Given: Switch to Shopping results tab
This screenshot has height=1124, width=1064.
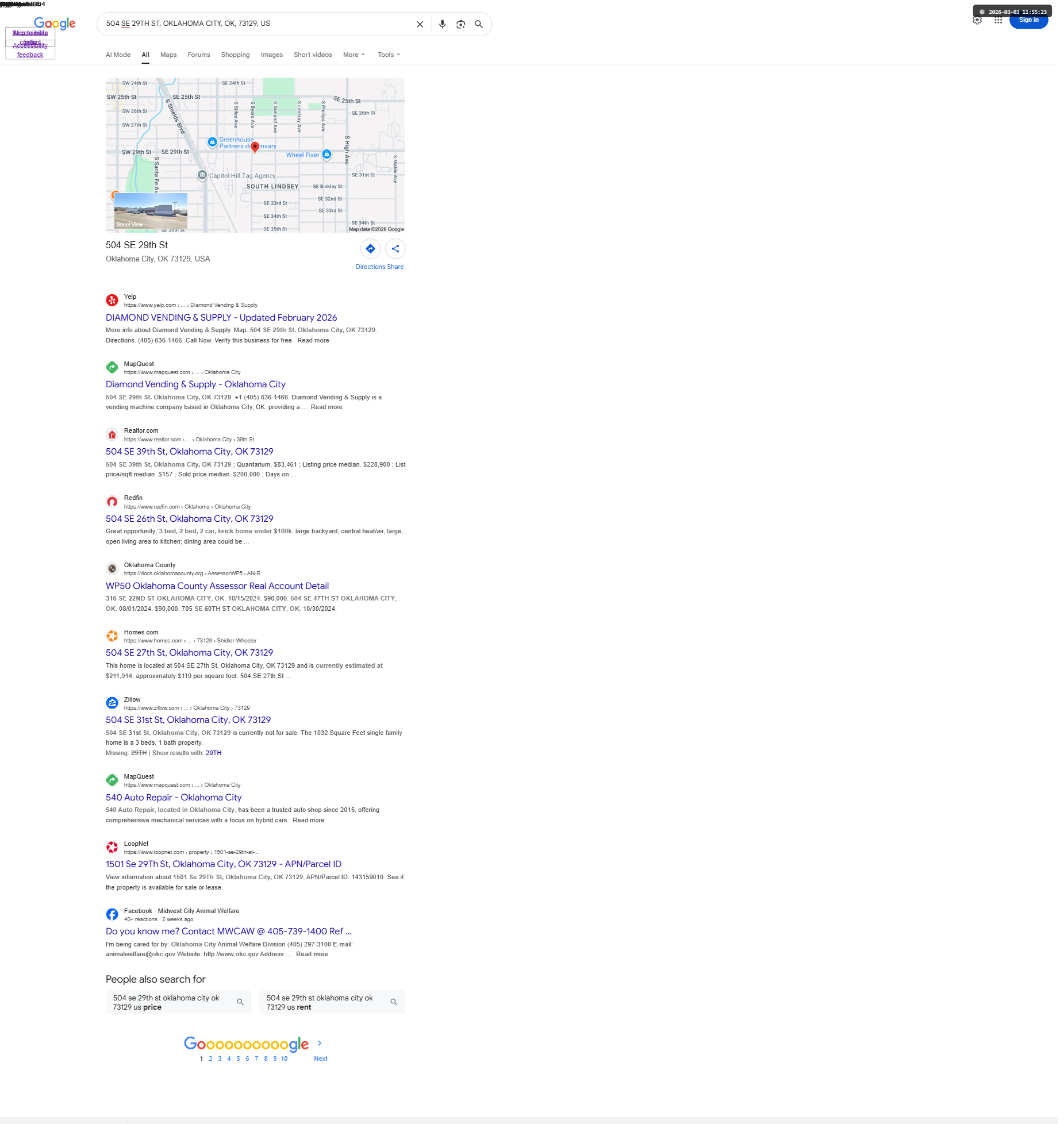Looking at the screenshot, I should pos(236,55).
